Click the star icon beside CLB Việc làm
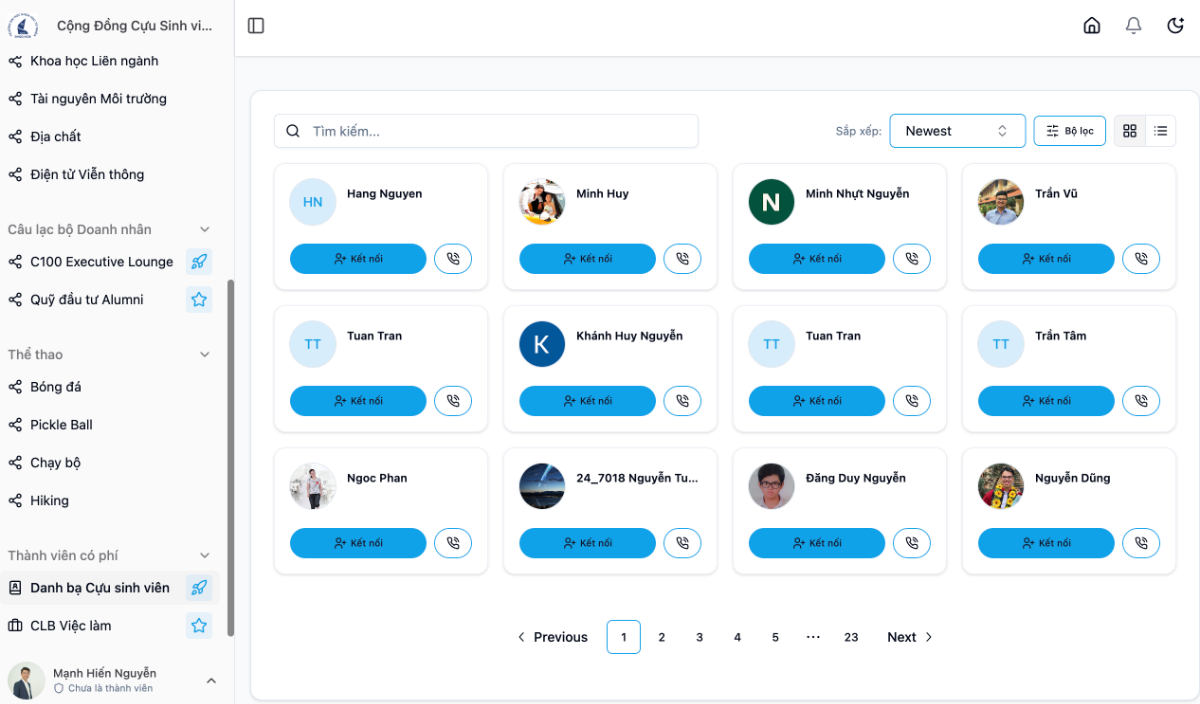The width and height of the screenshot is (1200, 704). (x=199, y=626)
